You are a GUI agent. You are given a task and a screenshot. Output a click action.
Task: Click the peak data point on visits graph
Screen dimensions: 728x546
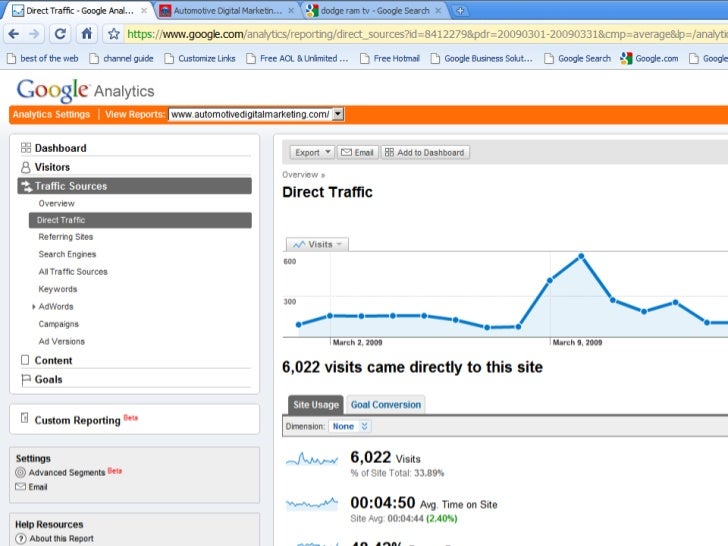tap(581, 256)
